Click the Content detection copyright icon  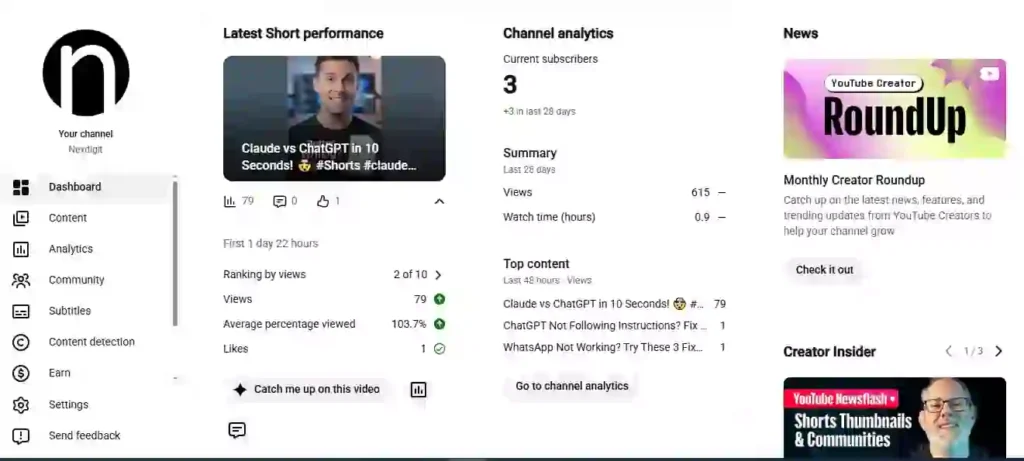[x=21, y=342]
